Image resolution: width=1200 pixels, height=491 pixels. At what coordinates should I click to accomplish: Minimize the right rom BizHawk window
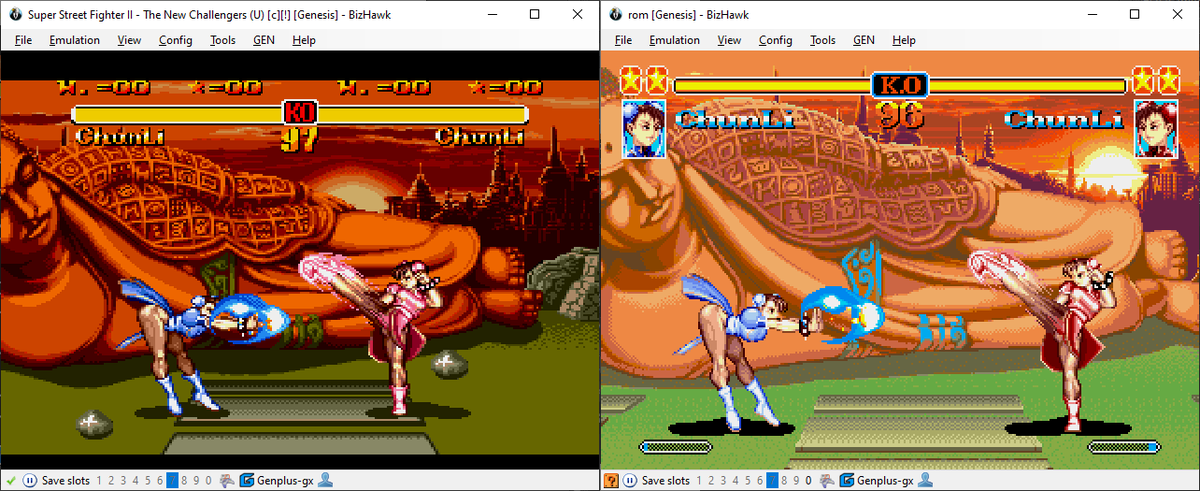coord(1090,15)
